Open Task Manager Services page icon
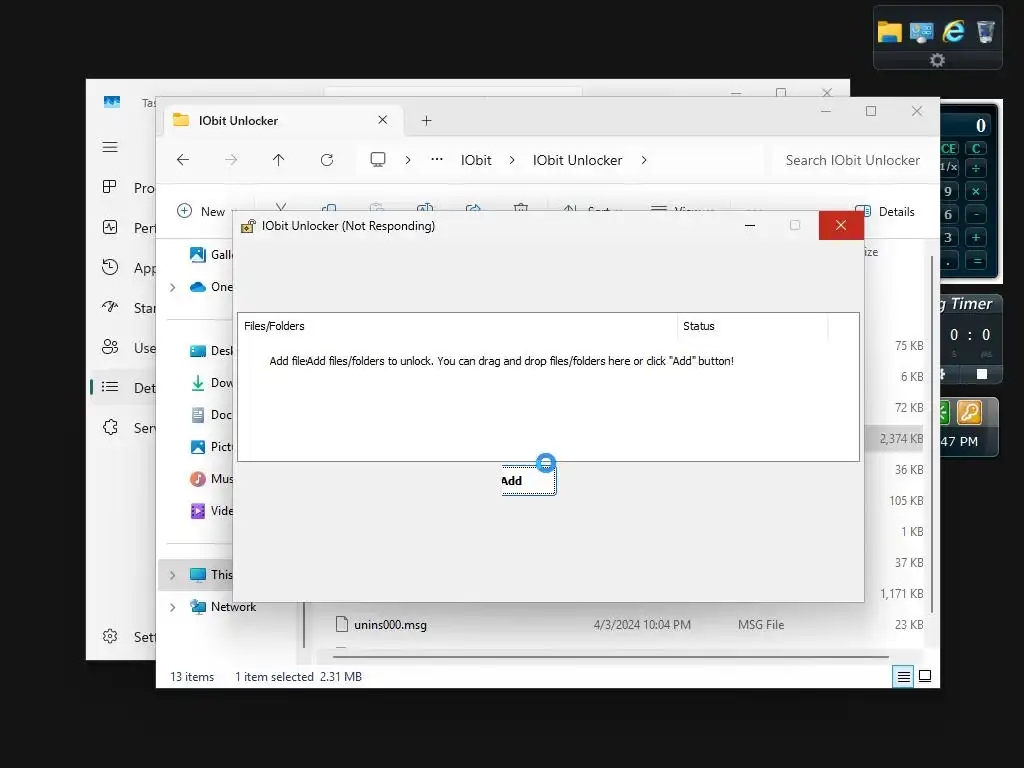This screenshot has width=1024, height=768. (110, 427)
